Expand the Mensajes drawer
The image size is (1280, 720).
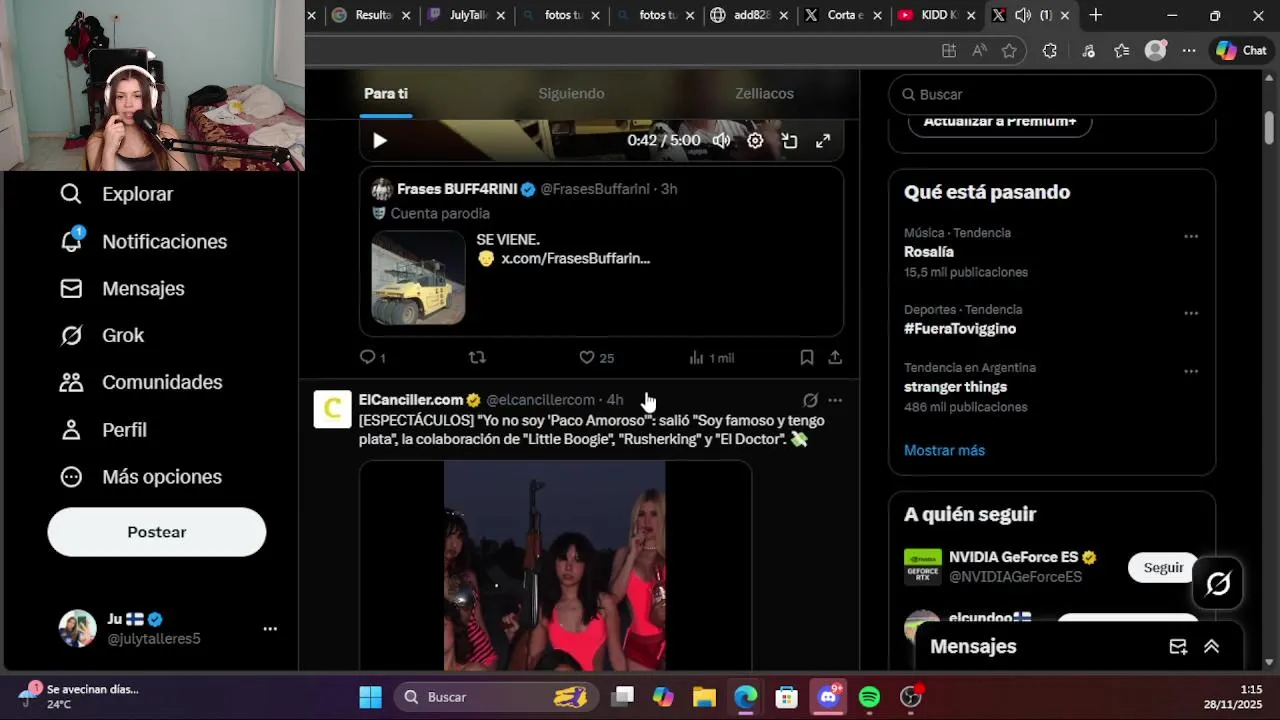click(x=1211, y=647)
